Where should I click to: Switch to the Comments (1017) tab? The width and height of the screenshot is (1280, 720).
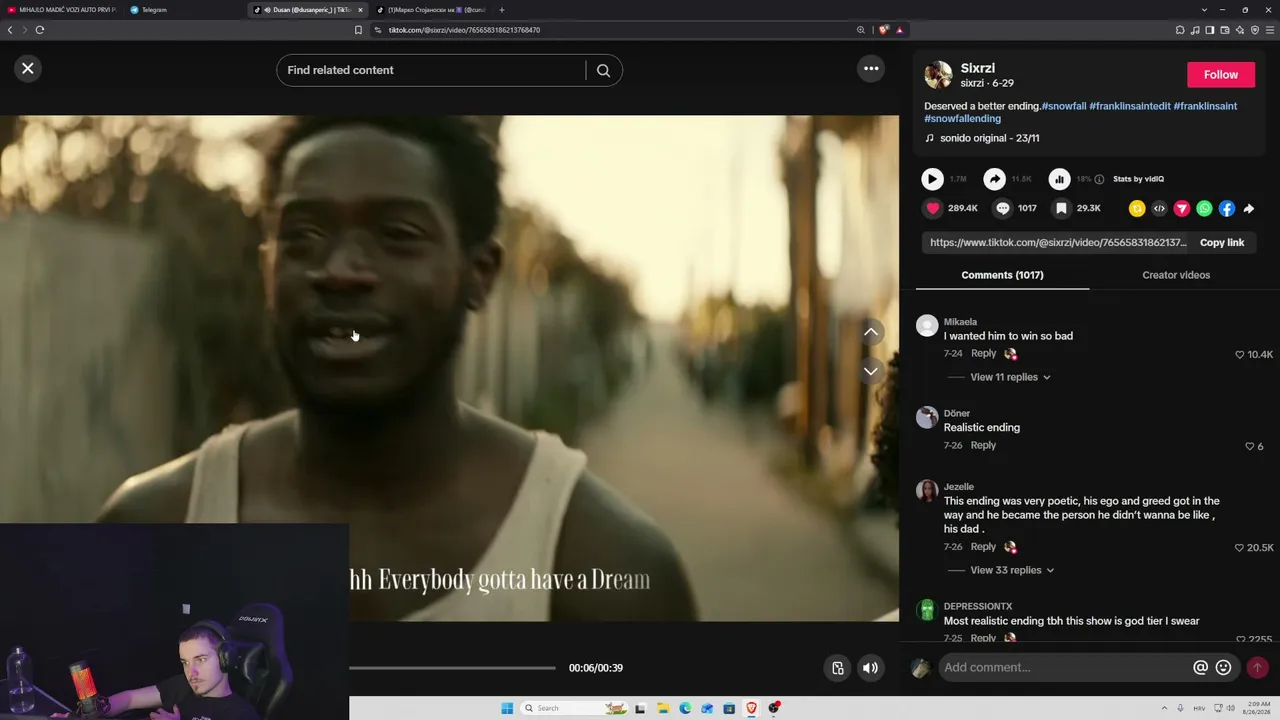coord(1002,275)
